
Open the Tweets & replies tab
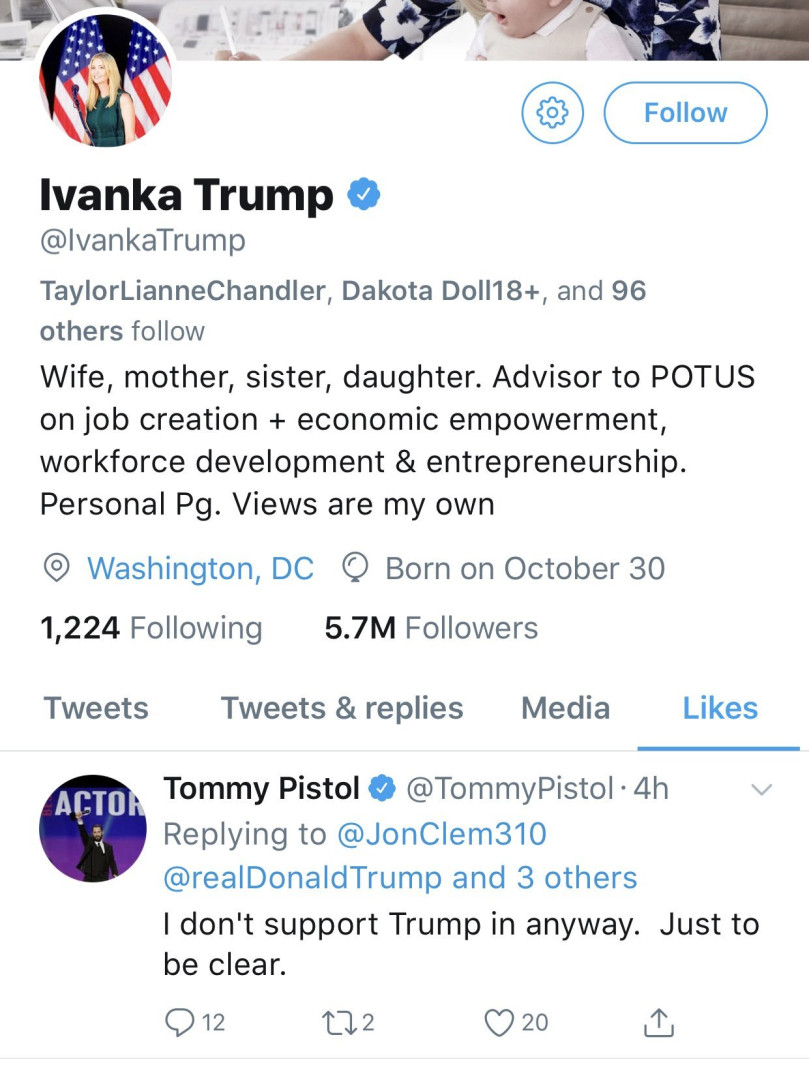(x=342, y=708)
